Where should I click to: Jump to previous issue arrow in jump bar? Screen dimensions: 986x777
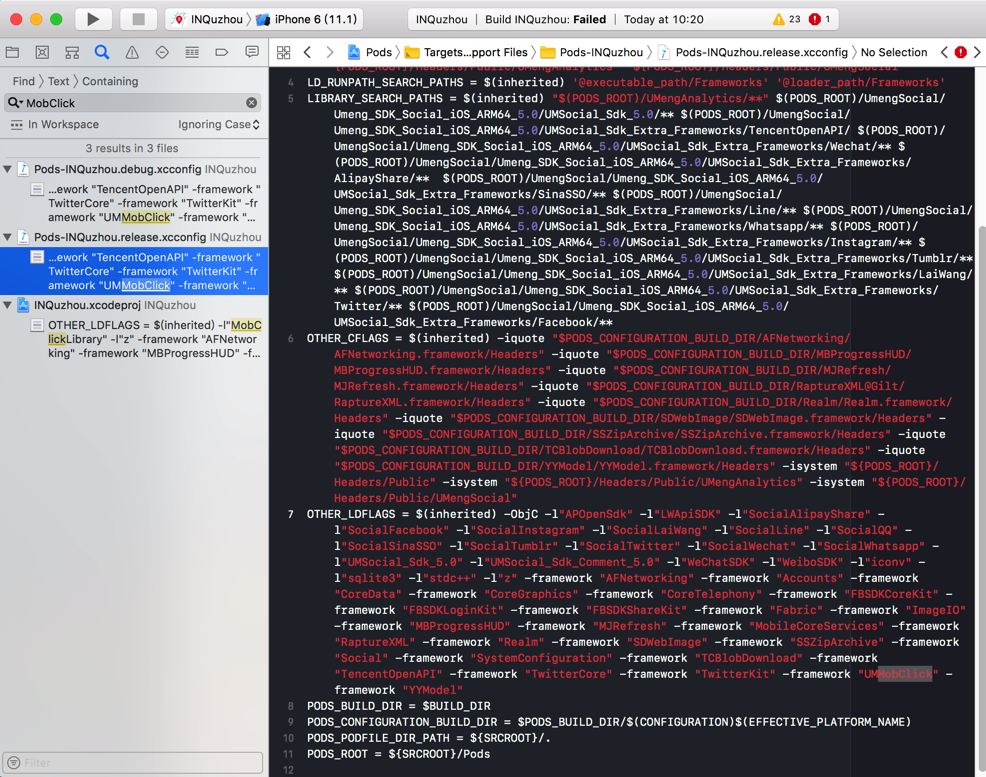[944, 52]
